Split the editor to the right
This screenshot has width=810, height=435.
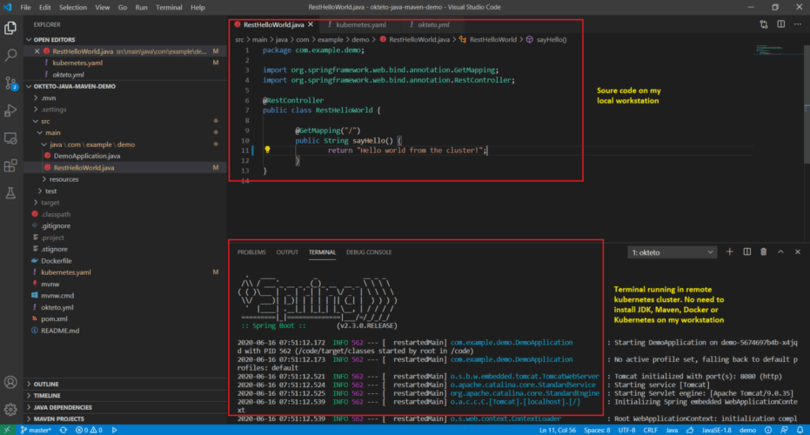(x=781, y=24)
